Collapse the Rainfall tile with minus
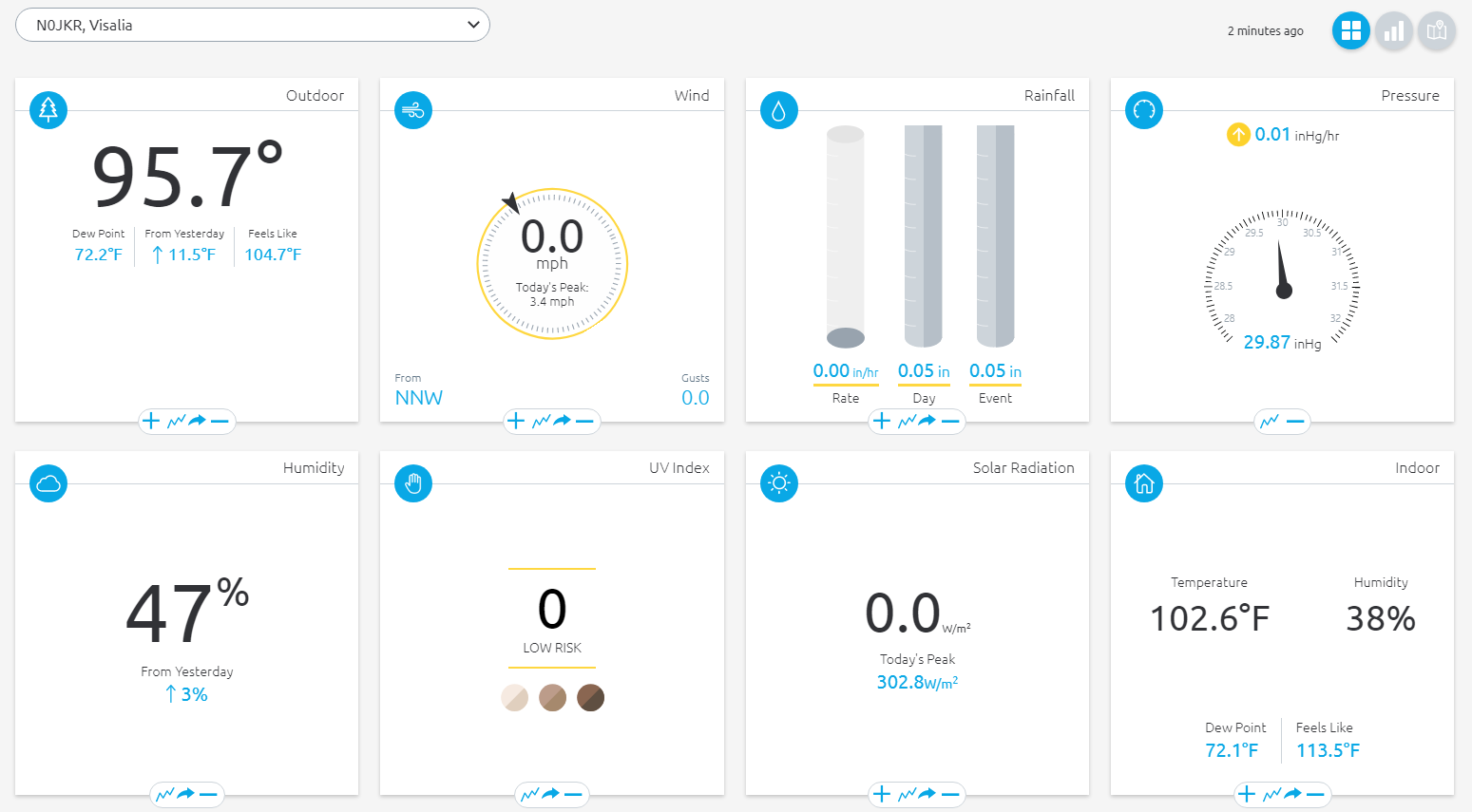Image resolution: width=1472 pixels, height=812 pixels. pos(950,421)
